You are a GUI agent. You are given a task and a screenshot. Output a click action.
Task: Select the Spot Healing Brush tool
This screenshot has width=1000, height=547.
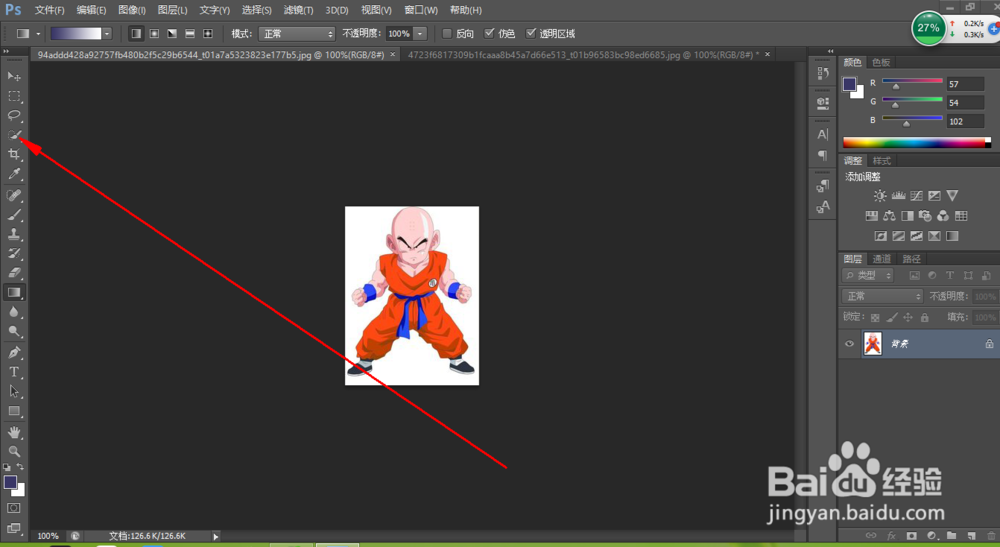(x=14, y=195)
